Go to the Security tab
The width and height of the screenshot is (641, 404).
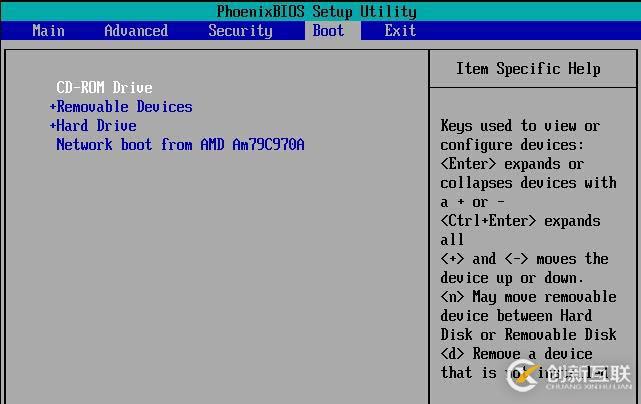click(x=240, y=30)
